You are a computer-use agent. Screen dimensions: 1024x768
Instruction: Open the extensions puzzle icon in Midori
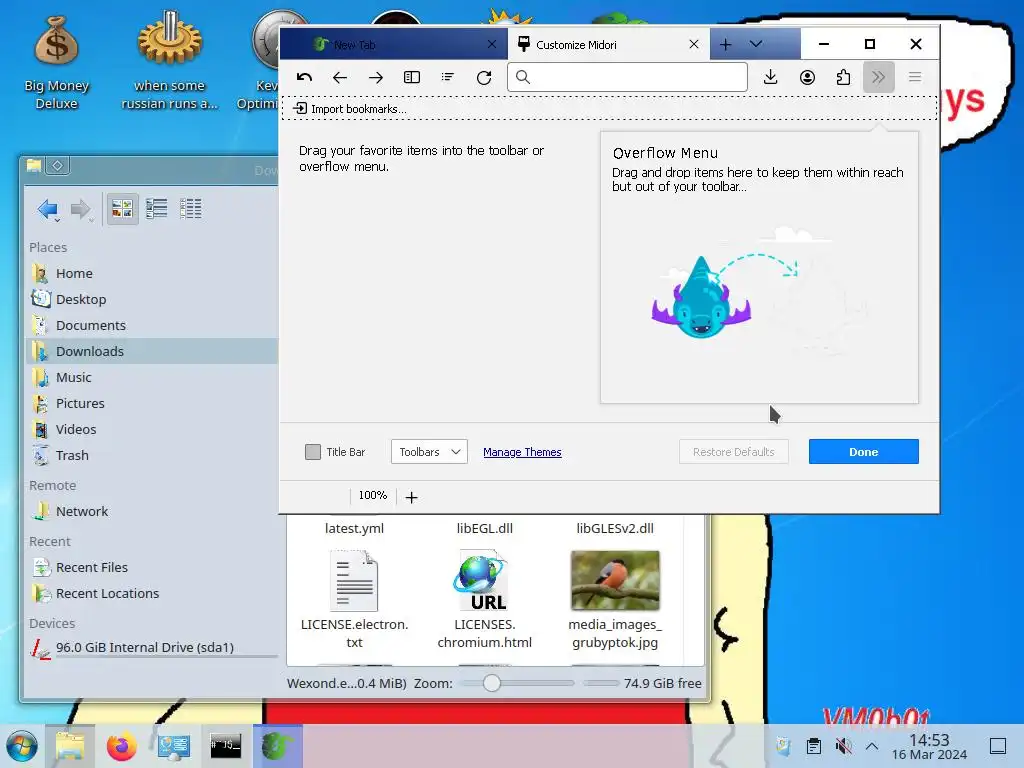[843, 78]
